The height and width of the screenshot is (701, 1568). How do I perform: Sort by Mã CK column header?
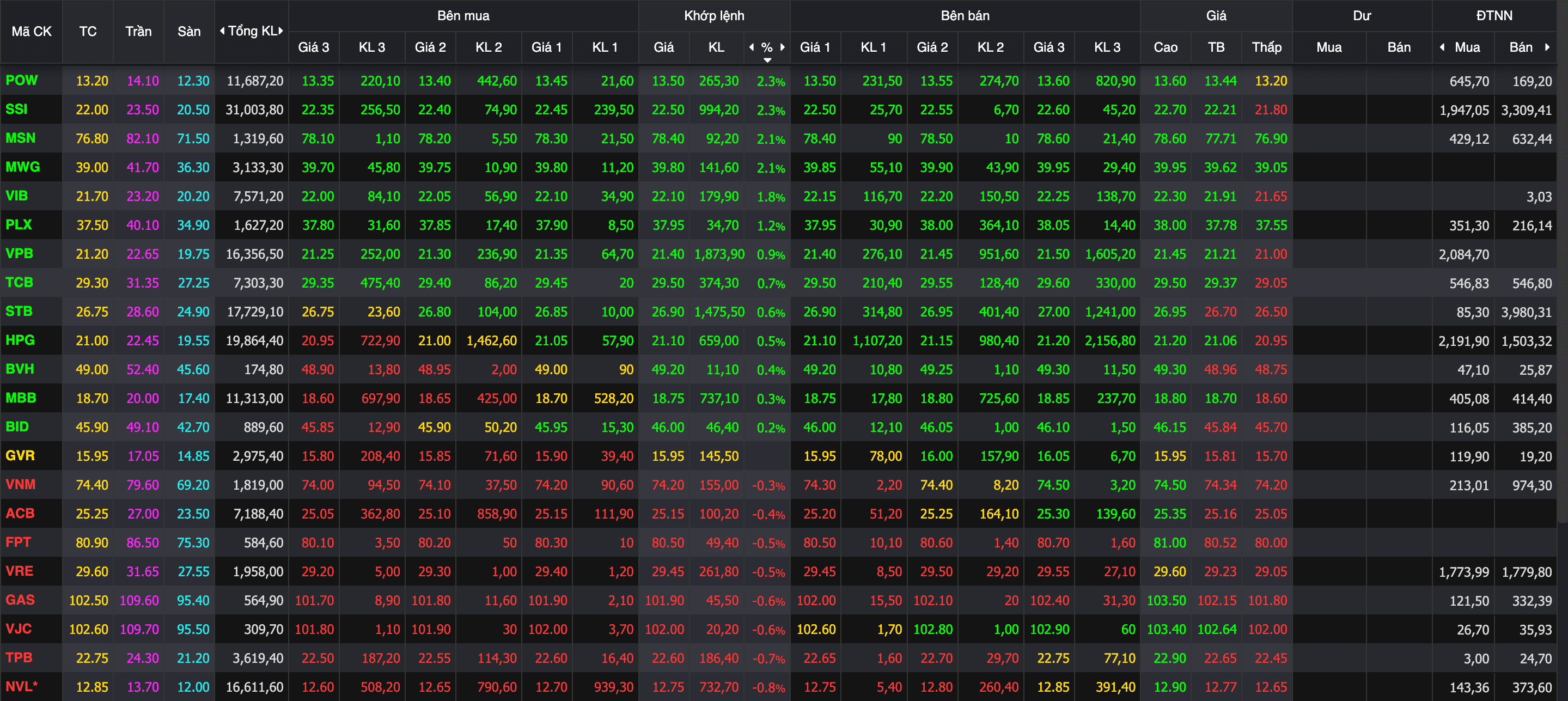click(x=32, y=31)
